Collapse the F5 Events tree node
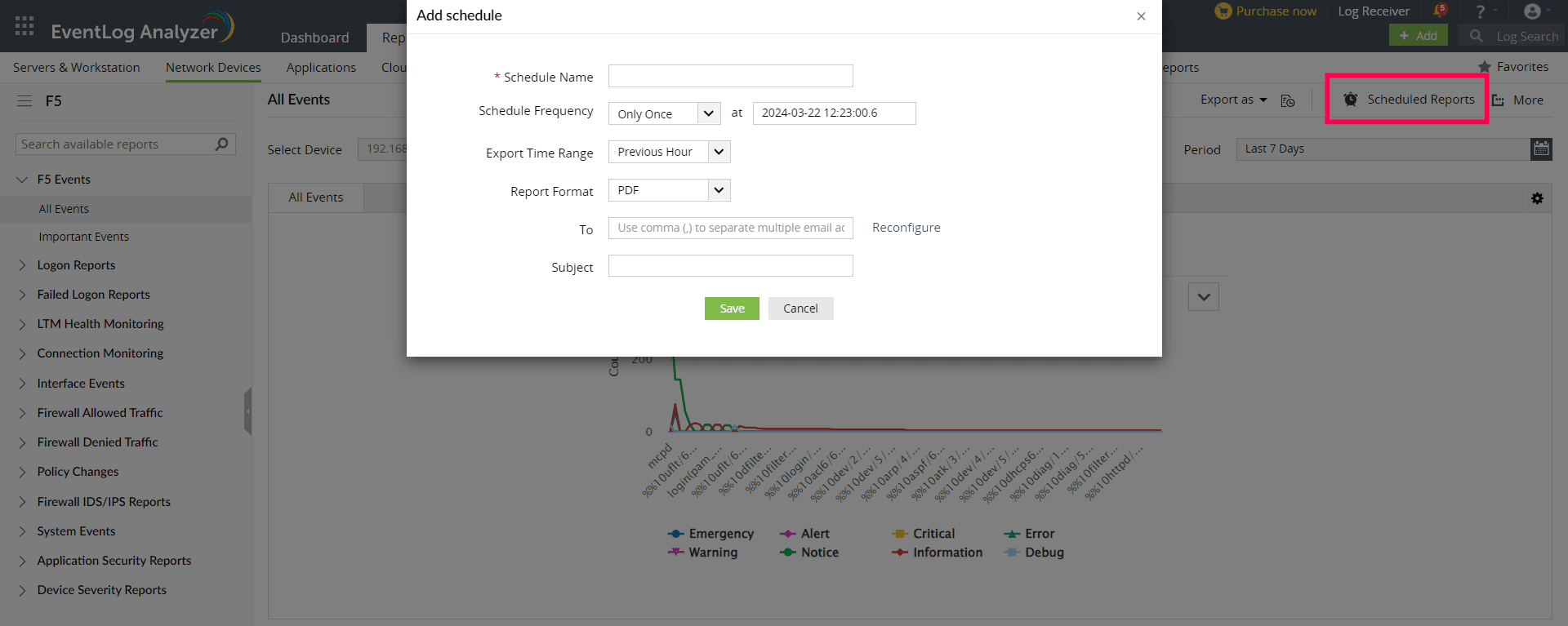Image resolution: width=1568 pixels, height=626 pixels. [x=22, y=180]
